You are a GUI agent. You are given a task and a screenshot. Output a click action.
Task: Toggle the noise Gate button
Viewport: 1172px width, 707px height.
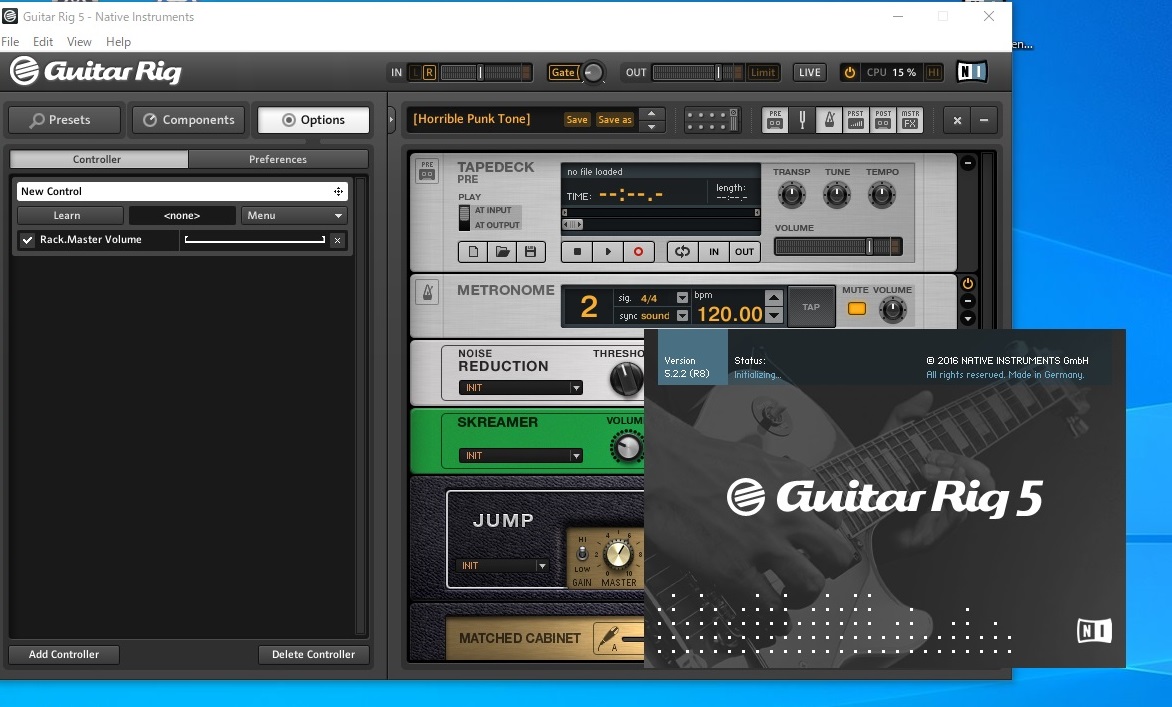563,72
